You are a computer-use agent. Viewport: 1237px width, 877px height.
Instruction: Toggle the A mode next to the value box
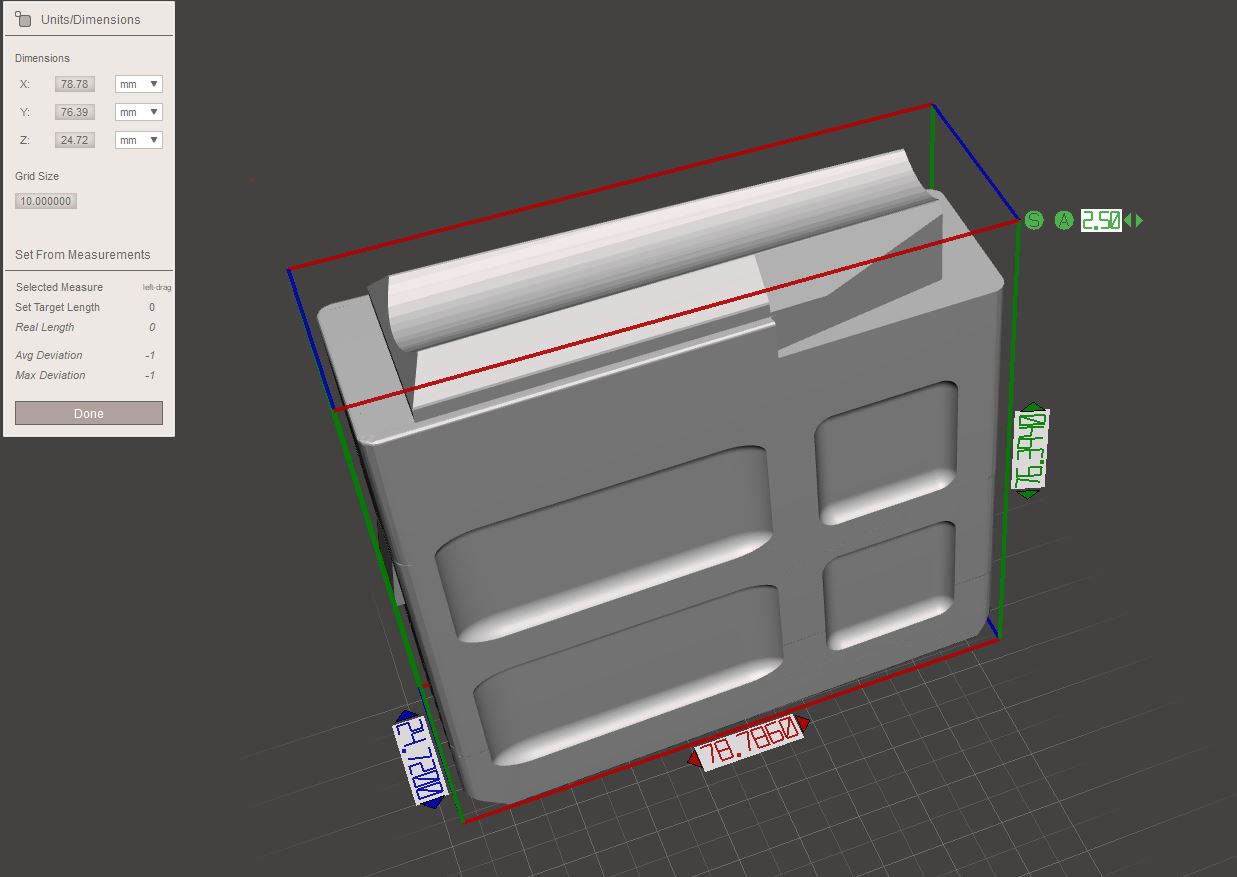[x=1062, y=220]
